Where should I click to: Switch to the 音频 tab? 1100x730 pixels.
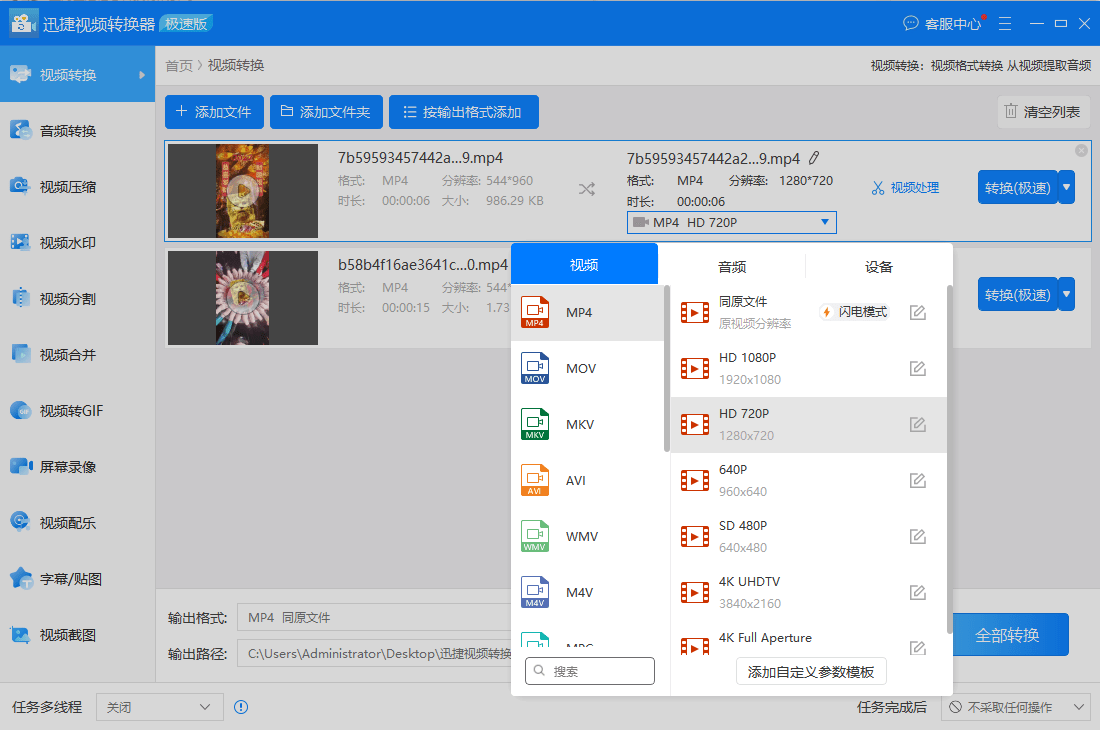click(732, 266)
